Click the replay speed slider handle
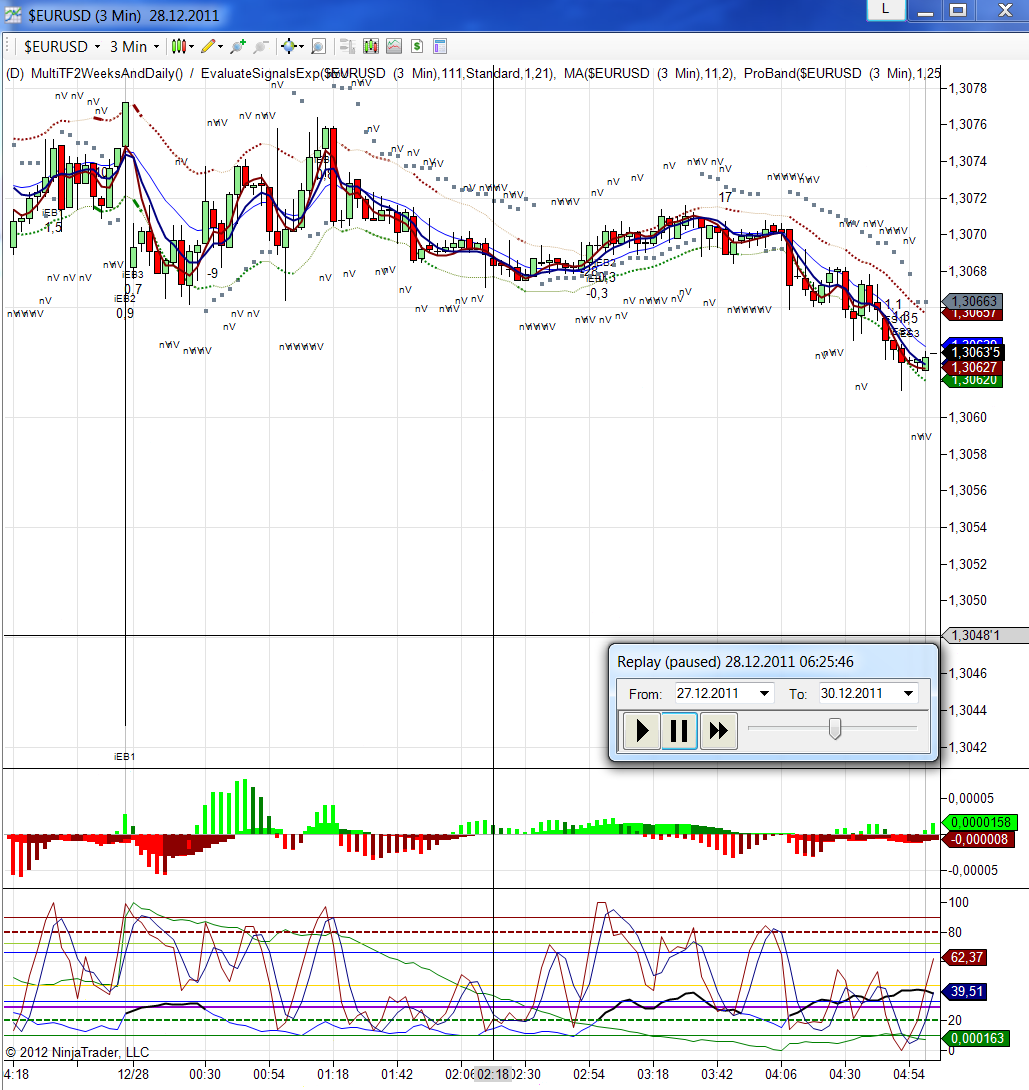Image resolution: width=1029 pixels, height=1090 pixels. click(835, 729)
